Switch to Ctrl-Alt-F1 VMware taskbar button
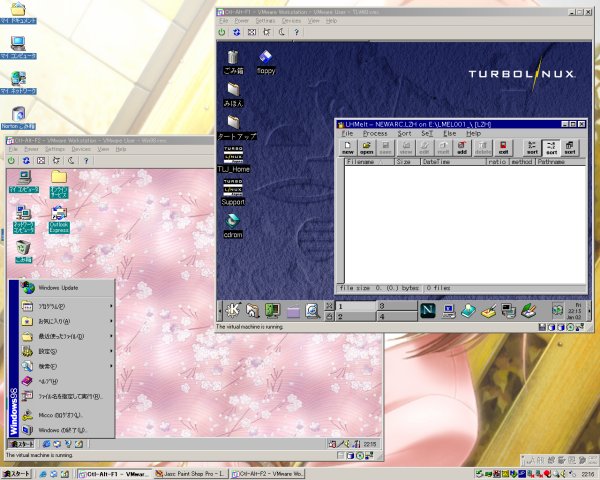This screenshot has width=600, height=480. (x=114, y=474)
